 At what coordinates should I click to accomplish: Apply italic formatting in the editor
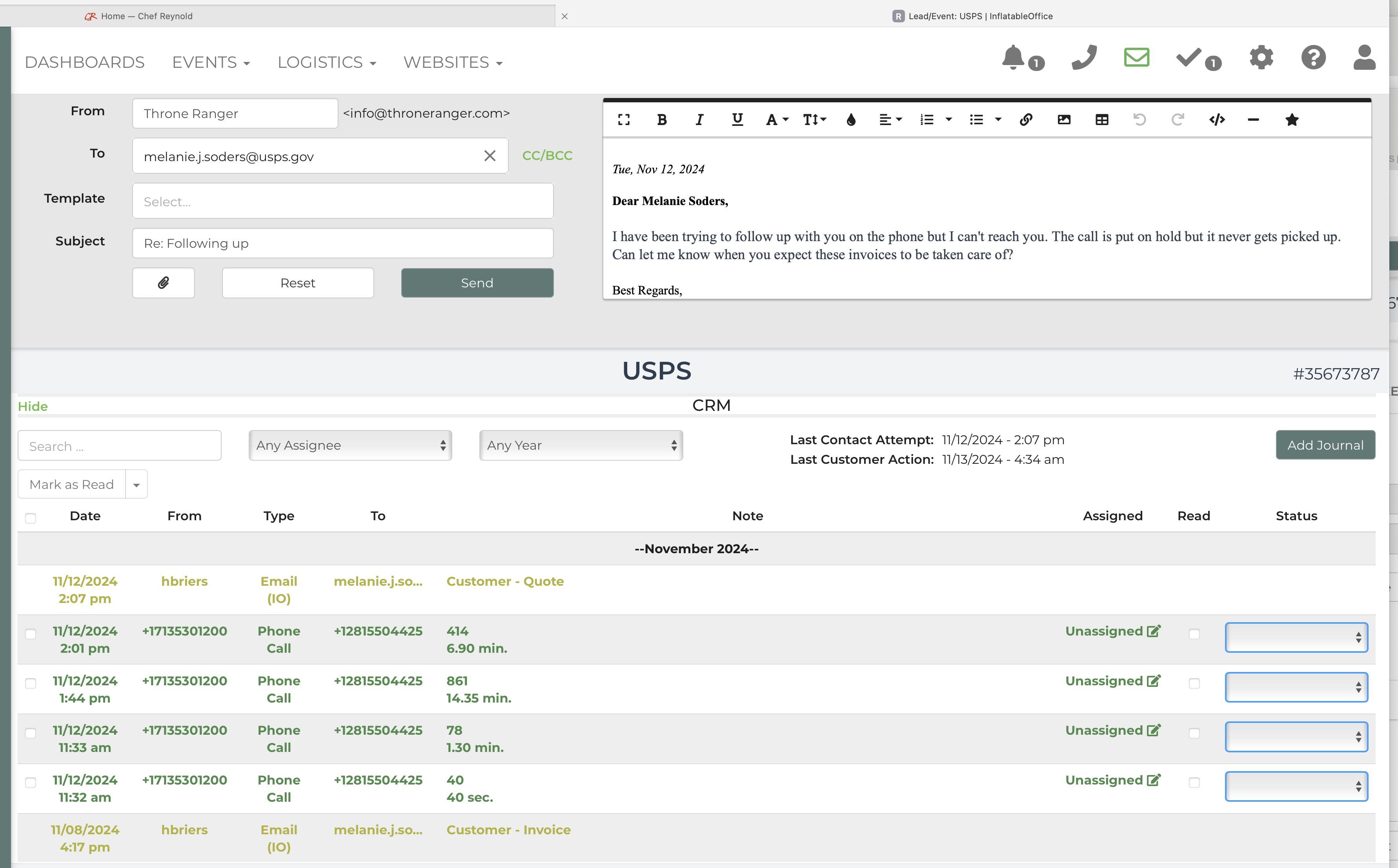pyautogui.click(x=699, y=120)
